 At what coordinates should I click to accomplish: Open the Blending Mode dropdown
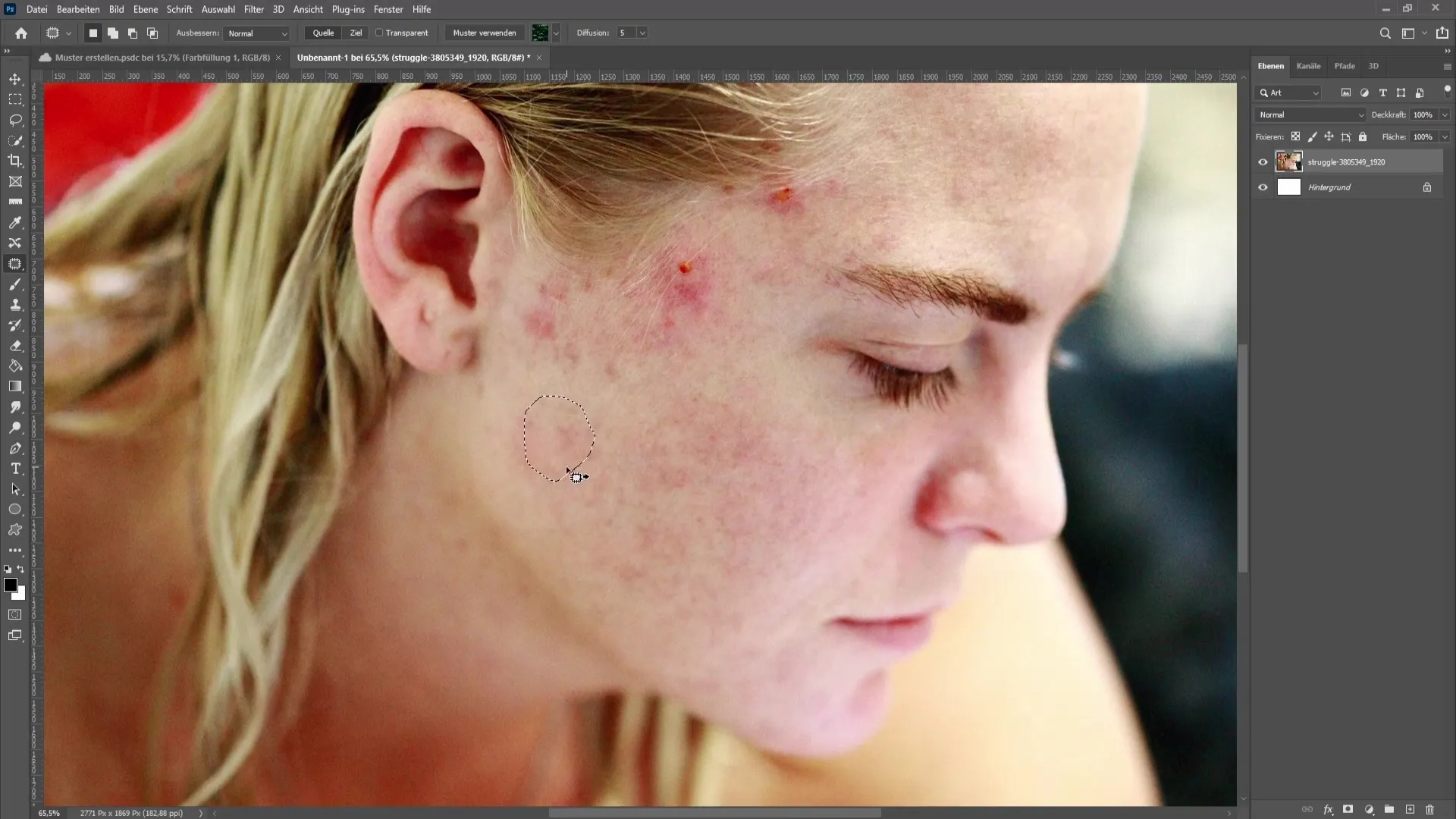1311,114
